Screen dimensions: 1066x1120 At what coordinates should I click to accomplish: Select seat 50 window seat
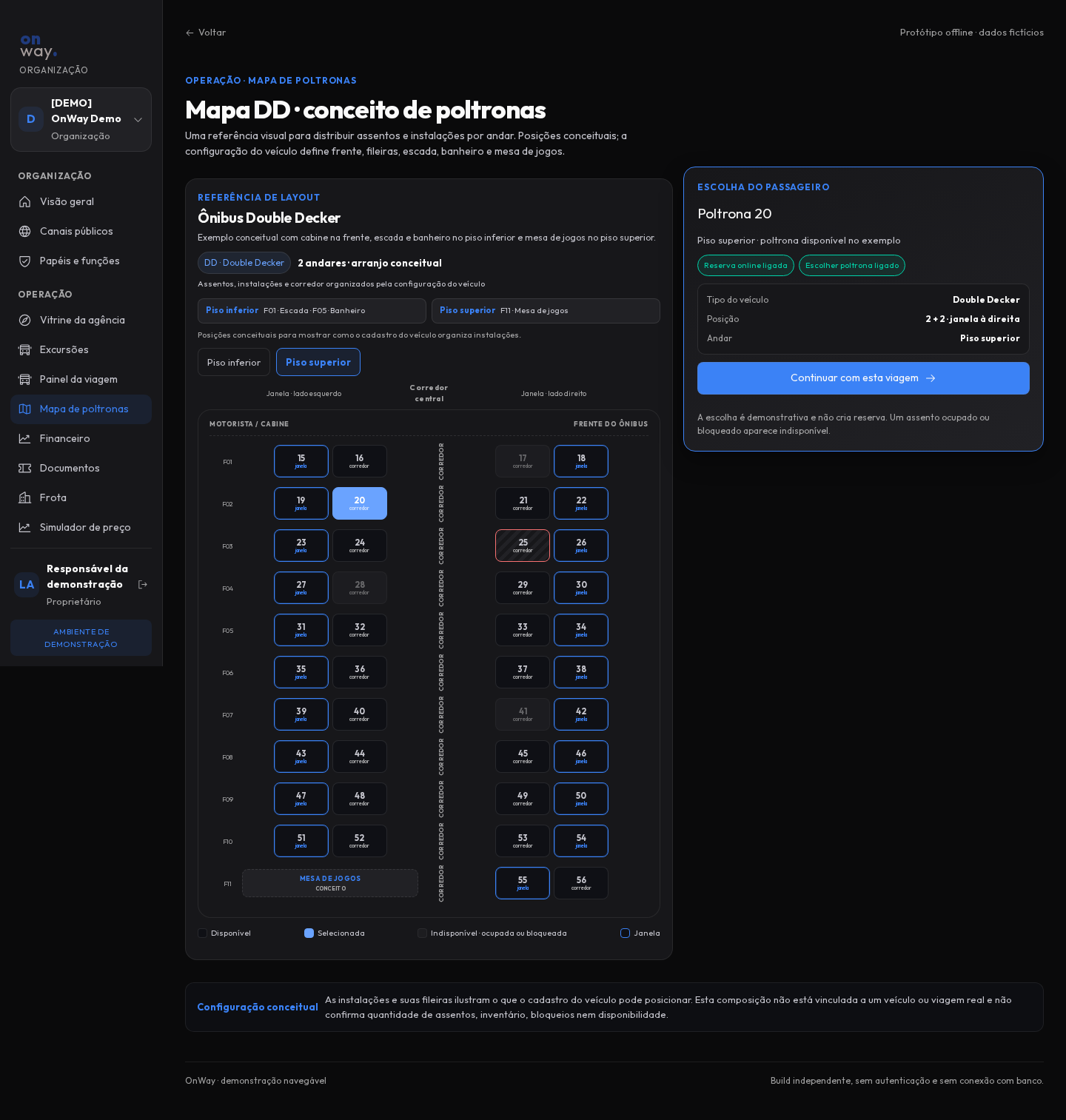coord(581,799)
